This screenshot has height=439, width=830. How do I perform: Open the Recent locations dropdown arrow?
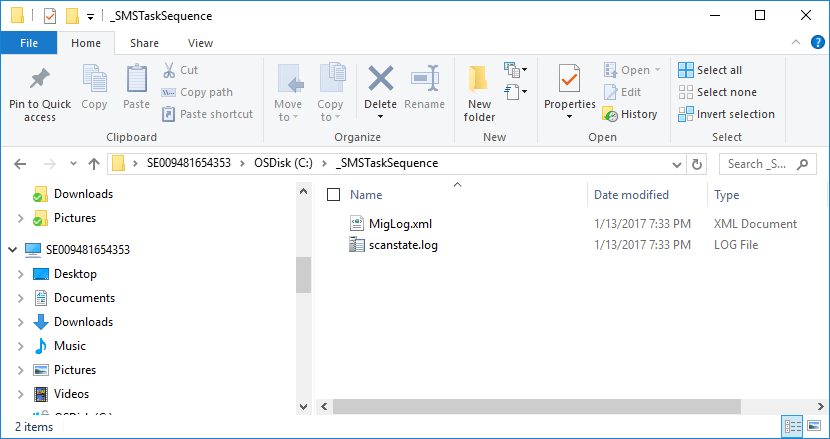73,164
